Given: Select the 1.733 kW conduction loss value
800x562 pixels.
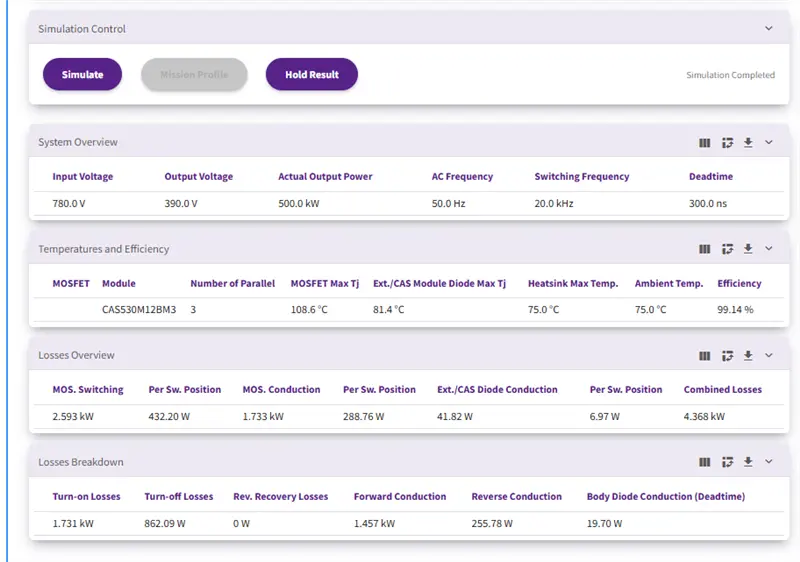Looking at the screenshot, I should point(263,417).
